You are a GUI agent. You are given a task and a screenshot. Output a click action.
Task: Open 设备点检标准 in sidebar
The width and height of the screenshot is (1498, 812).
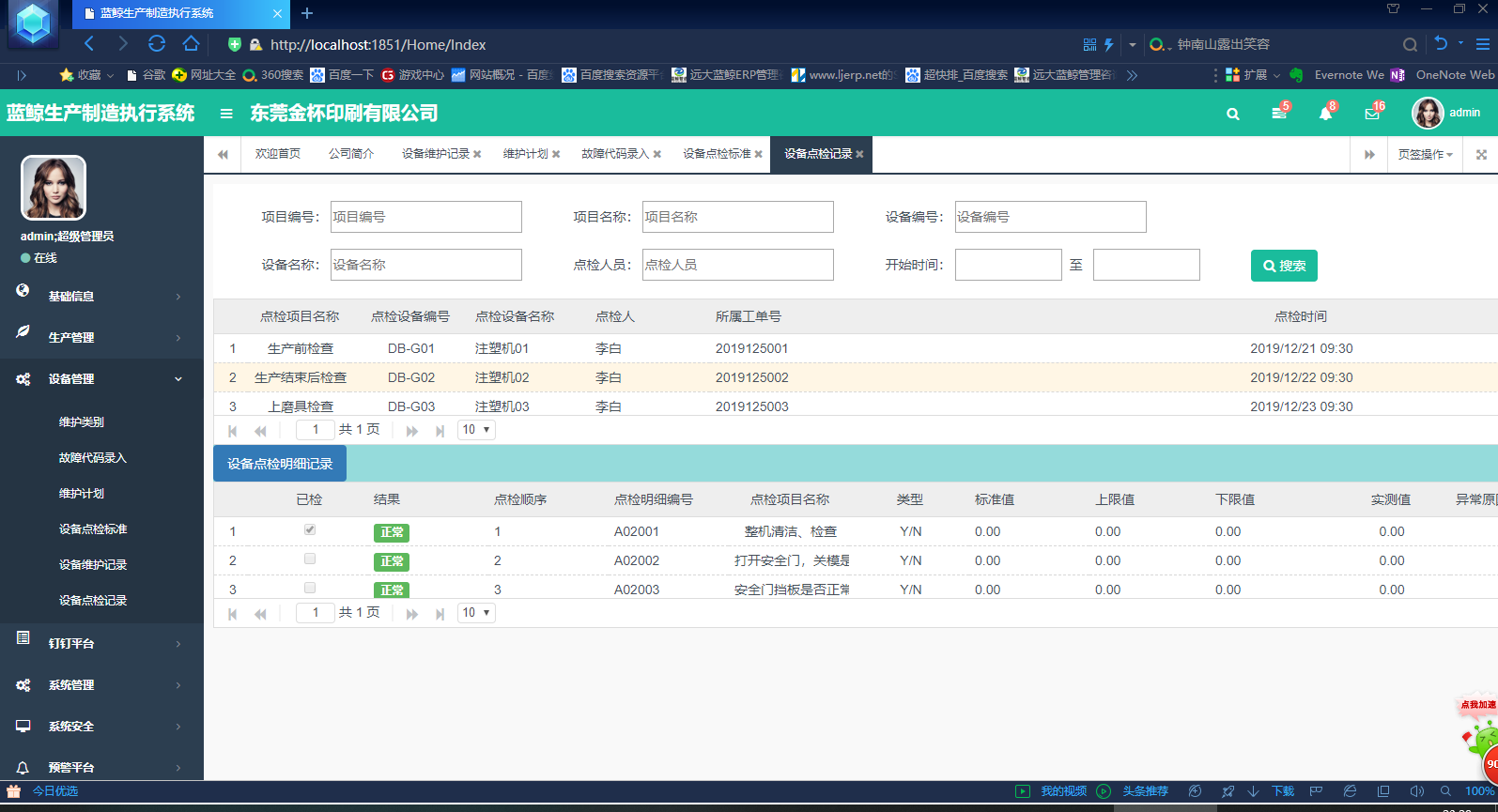92,529
